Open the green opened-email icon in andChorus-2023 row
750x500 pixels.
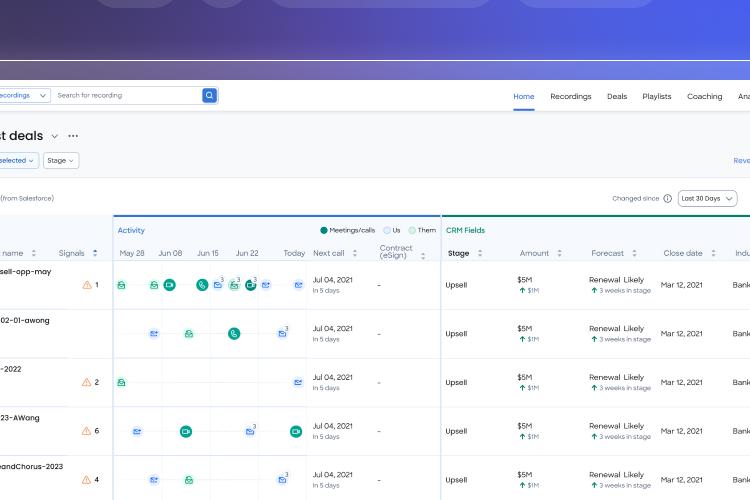[x=189, y=480]
